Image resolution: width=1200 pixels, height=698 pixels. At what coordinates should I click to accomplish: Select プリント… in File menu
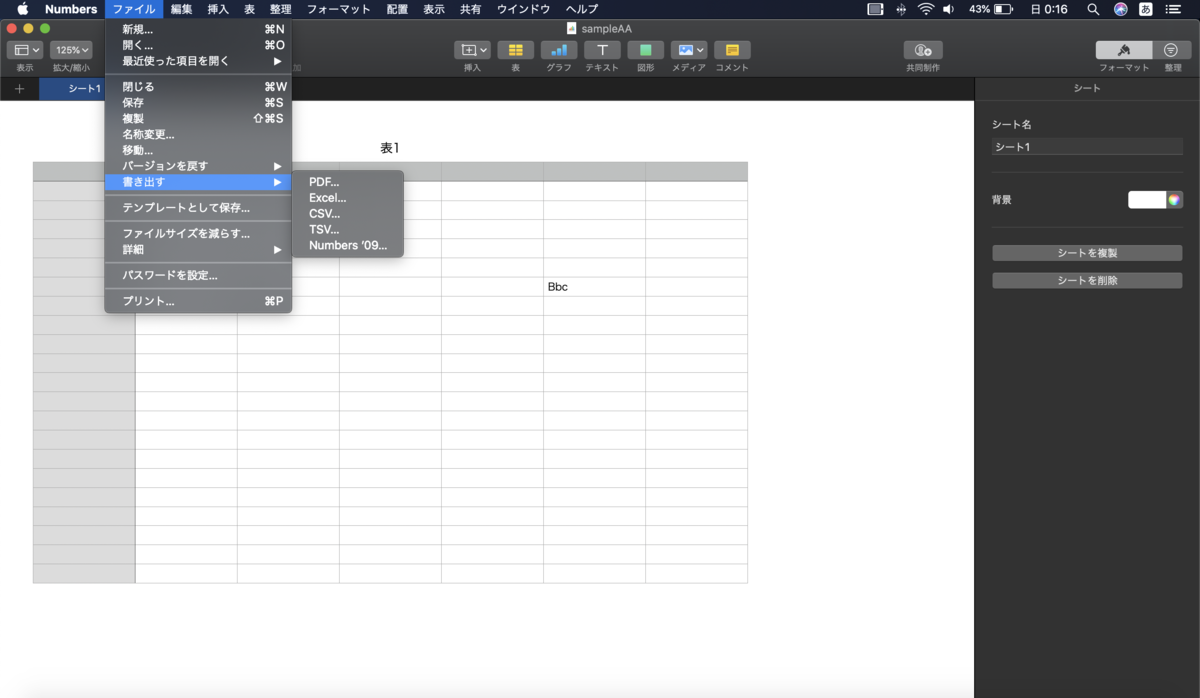198,301
